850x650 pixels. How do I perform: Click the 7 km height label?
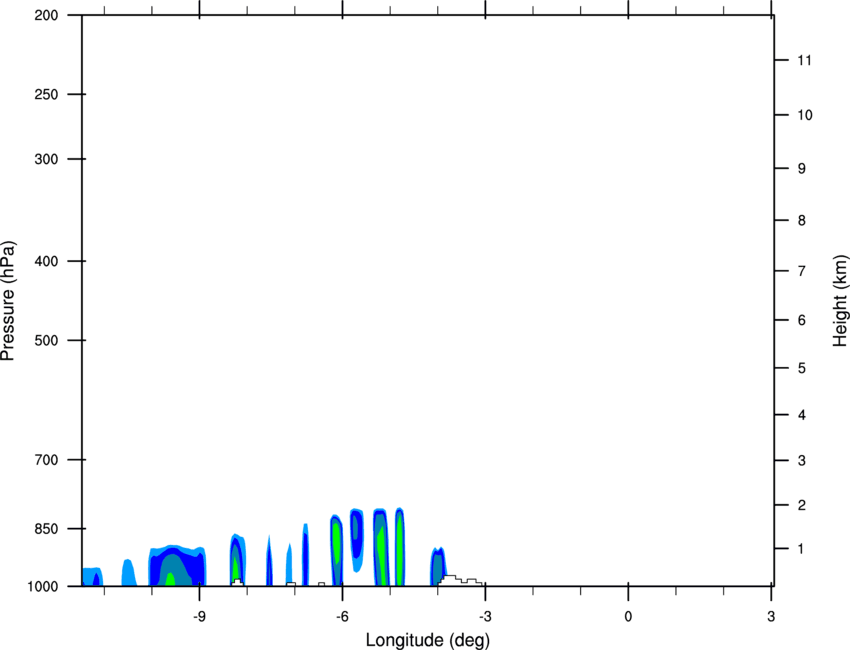point(801,271)
